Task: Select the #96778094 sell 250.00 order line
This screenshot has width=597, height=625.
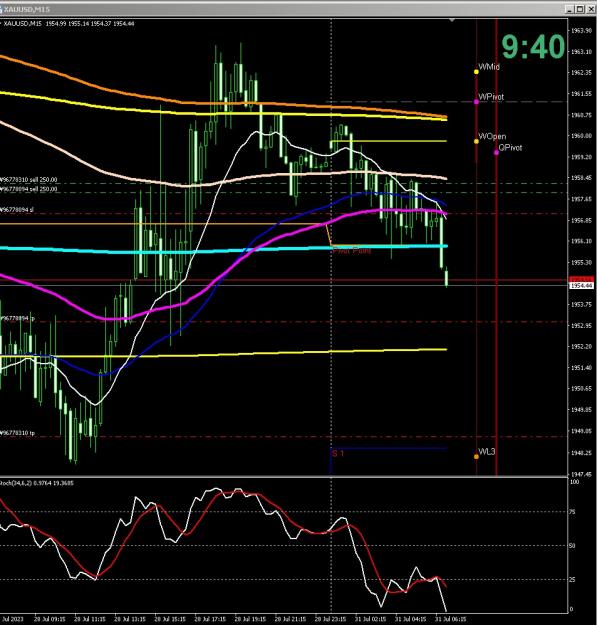Action: (x=283, y=193)
